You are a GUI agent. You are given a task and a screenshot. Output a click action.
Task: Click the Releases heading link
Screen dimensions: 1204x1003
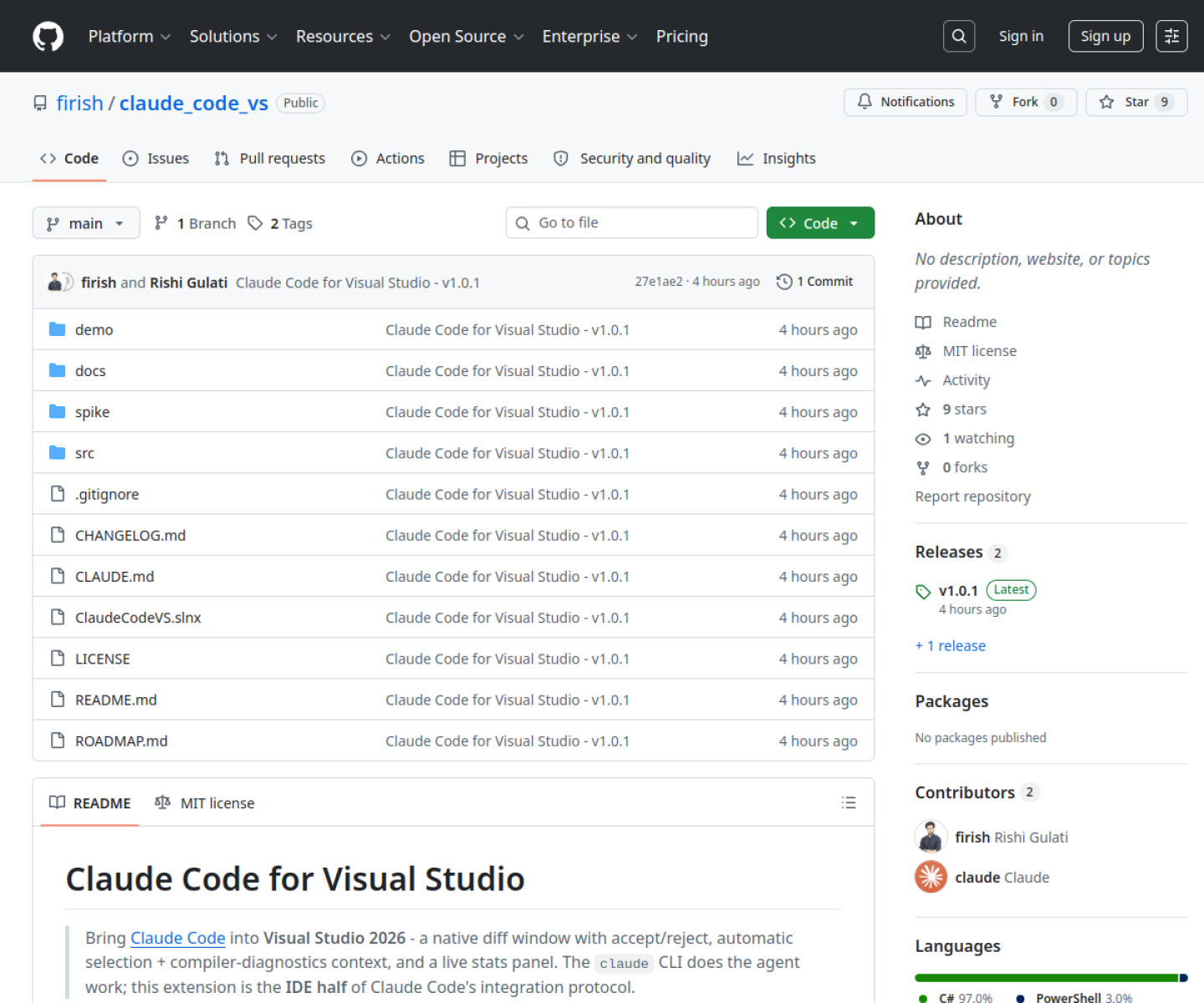point(949,552)
